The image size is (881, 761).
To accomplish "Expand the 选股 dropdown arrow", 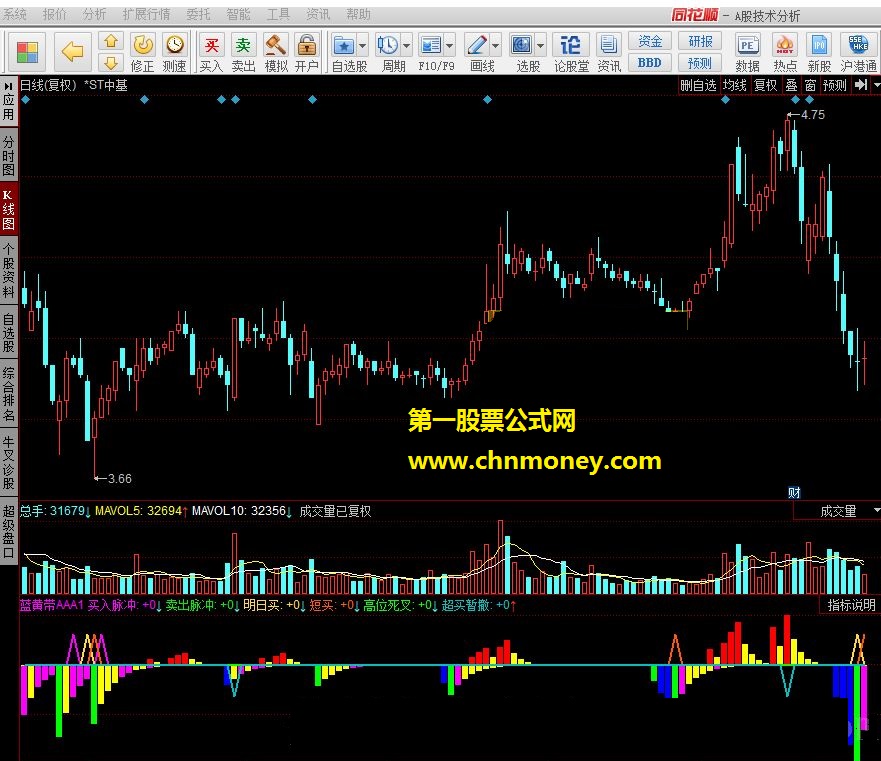I will point(540,46).
